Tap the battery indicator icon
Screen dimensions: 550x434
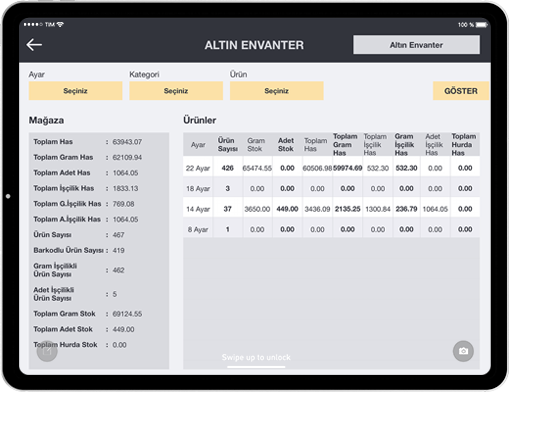click(481, 25)
